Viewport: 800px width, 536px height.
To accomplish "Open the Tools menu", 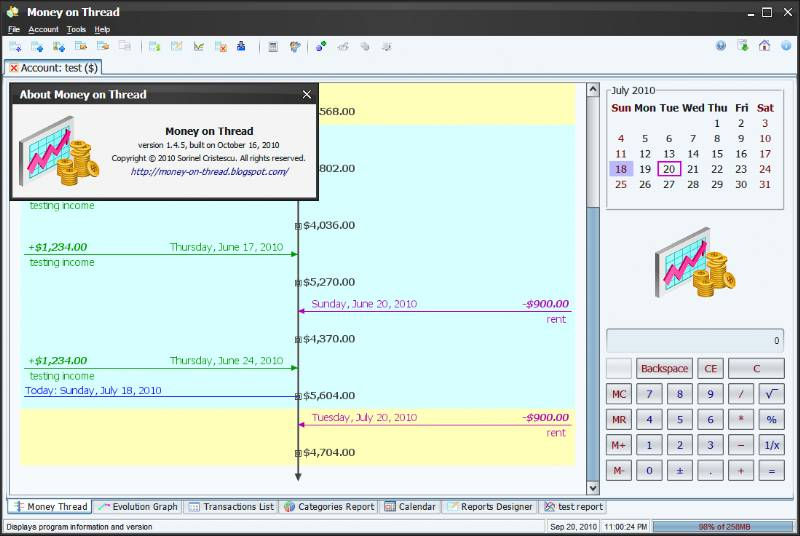I will (x=76, y=30).
